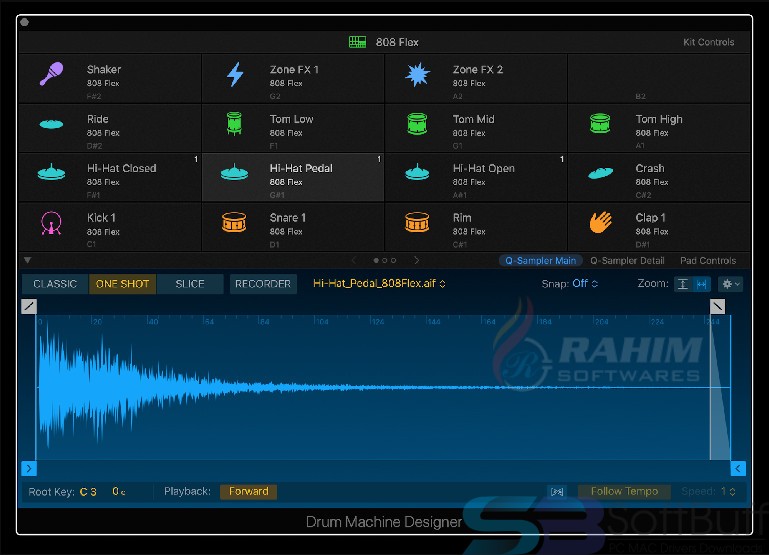This screenshot has height=555, width=769.
Task: Open the Speed value stepper
Action: pos(727,491)
